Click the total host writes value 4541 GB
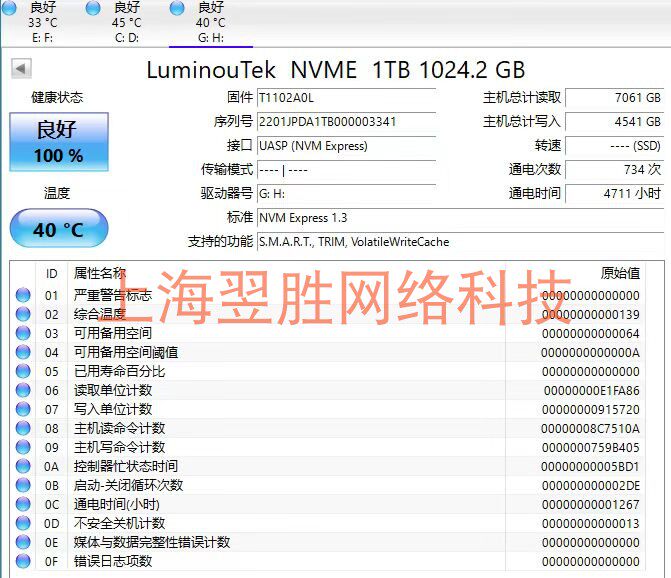This screenshot has width=671, height=578. 615,122
